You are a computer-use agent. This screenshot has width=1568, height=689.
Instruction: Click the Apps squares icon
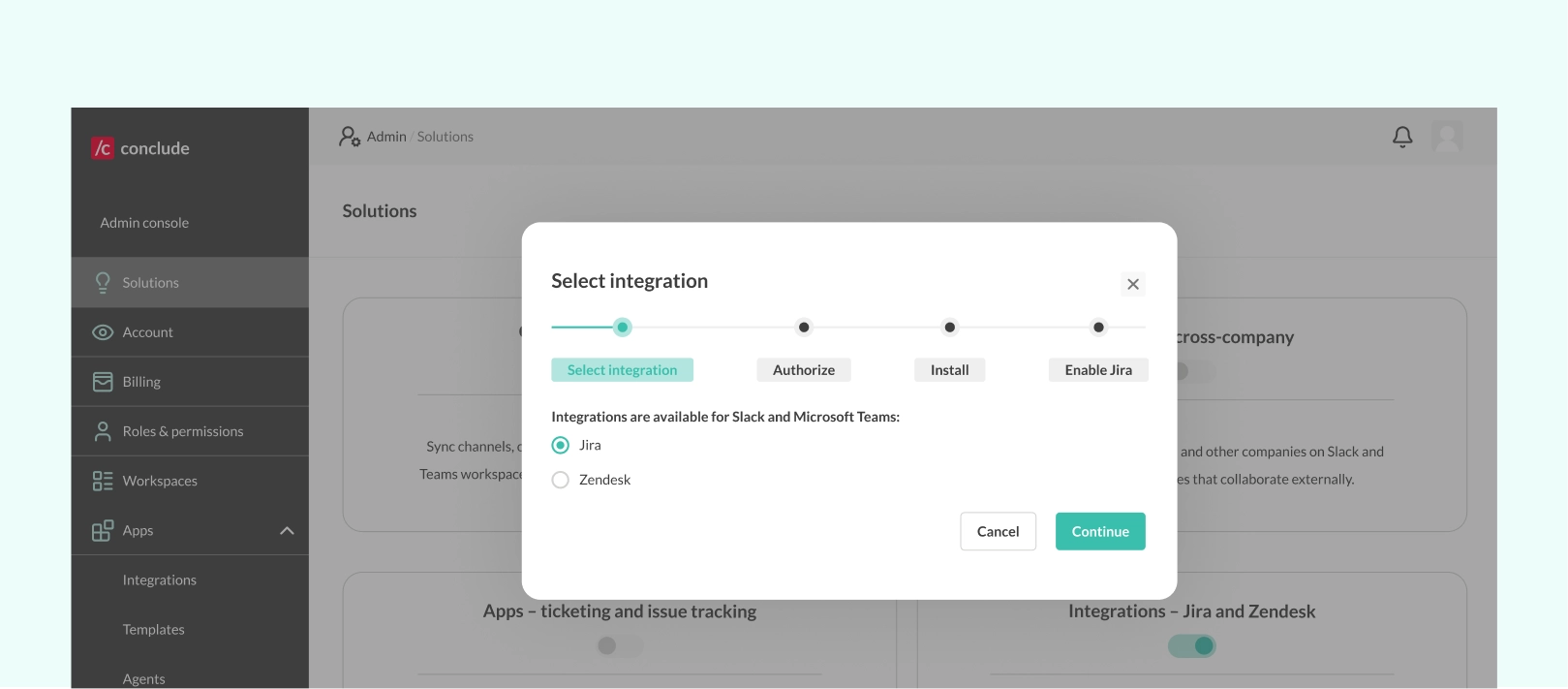tap(103, 530)
